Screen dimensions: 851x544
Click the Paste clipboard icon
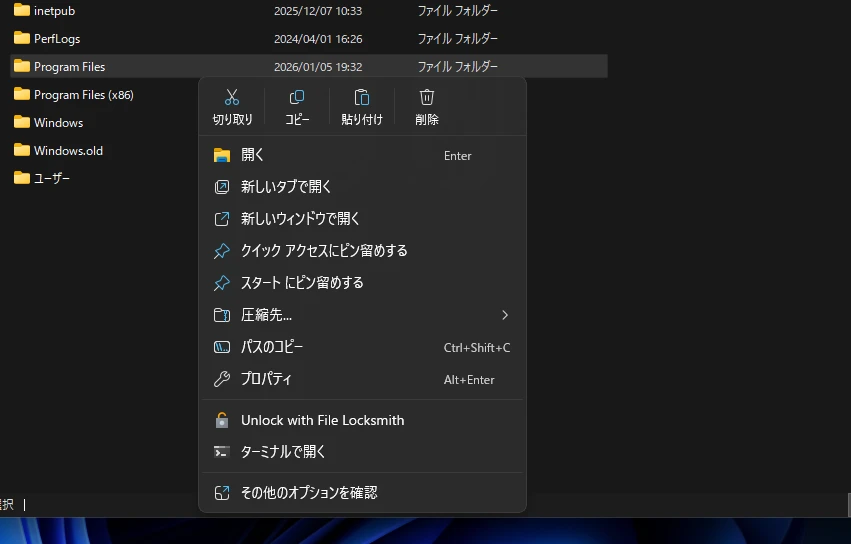pos(362,98)
